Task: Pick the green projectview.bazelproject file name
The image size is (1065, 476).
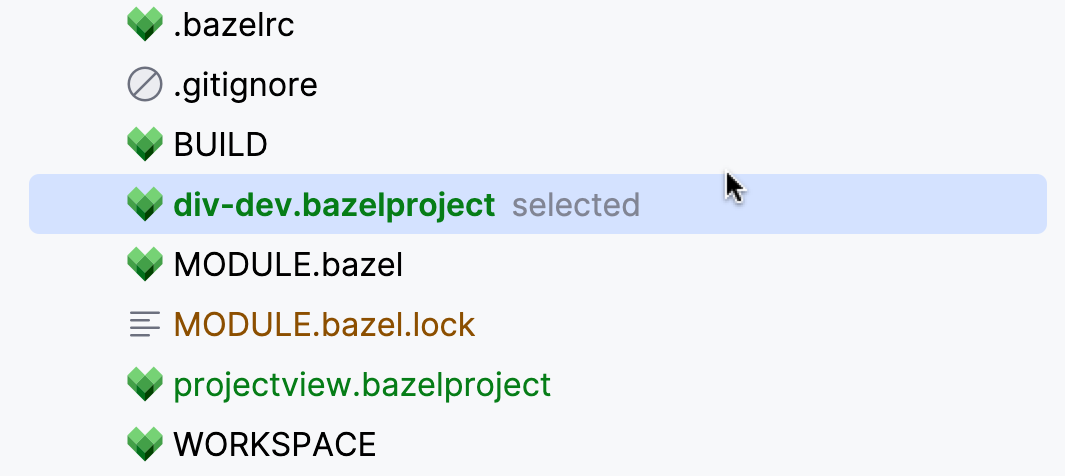Action: pos(362,385)
